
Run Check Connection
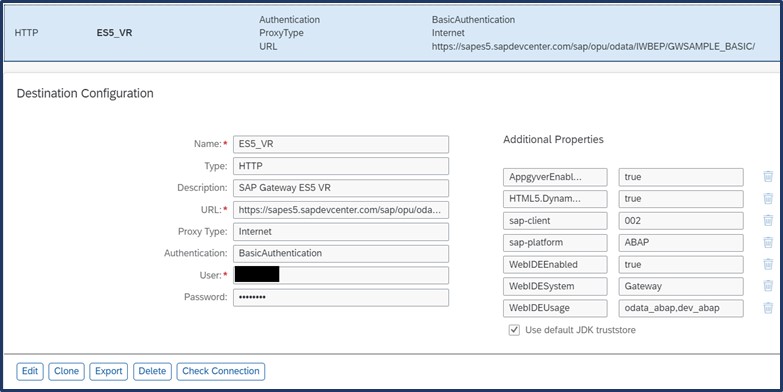click(221, 372)
